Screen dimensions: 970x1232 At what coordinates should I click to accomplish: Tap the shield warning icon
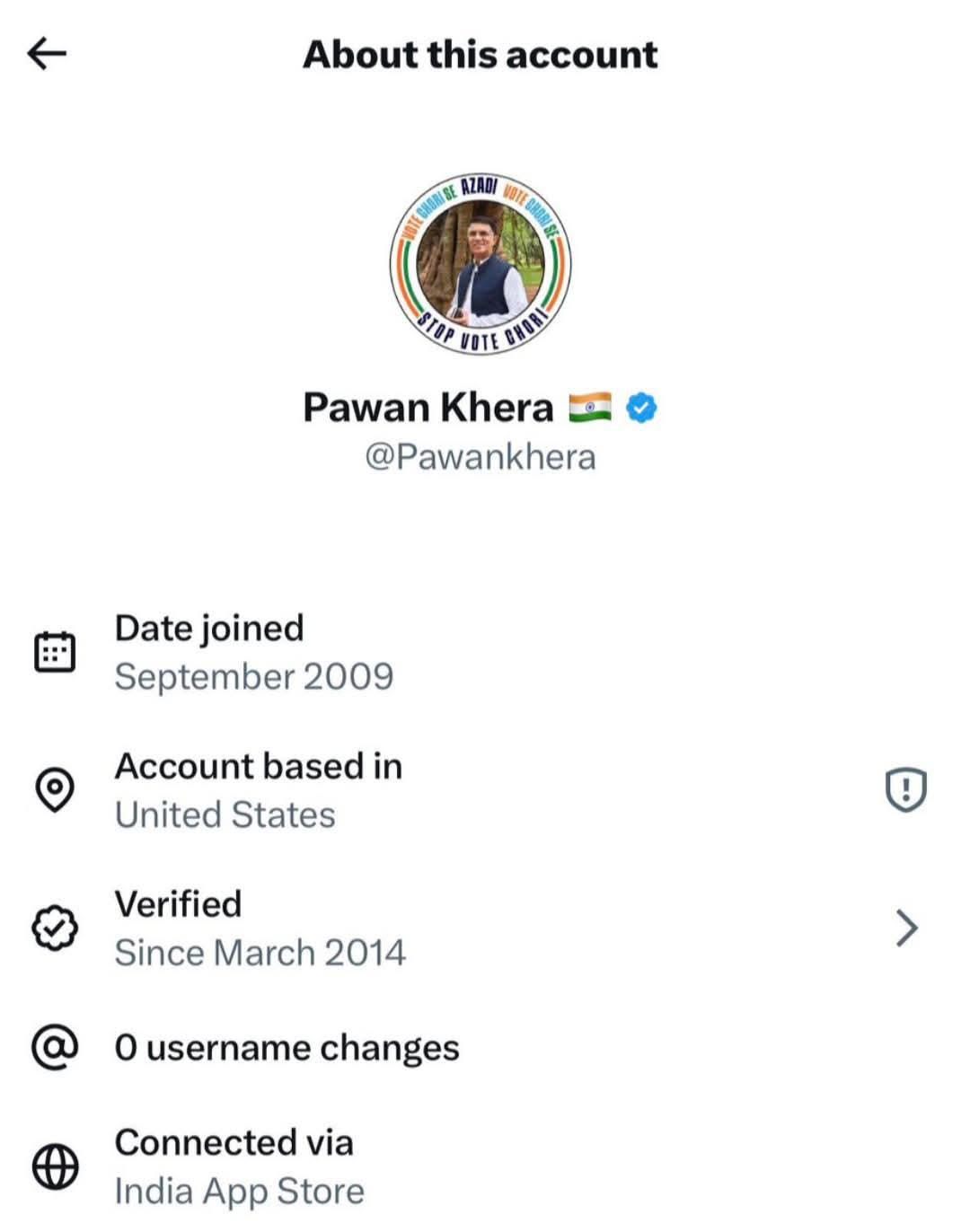905,790
